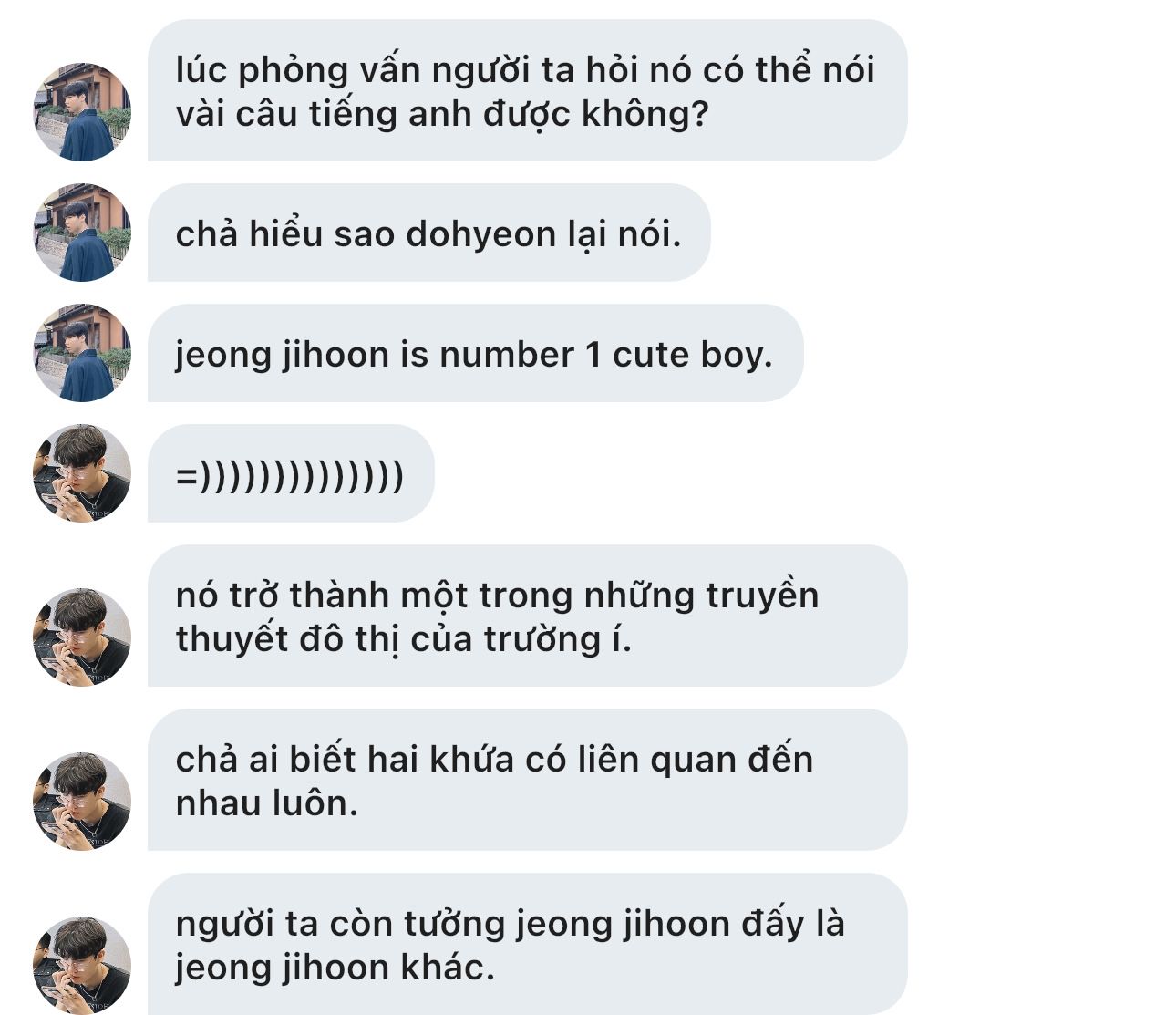Click avatar beside 'nó trở thành một trong' message
Image resolution: width=1176 pixels, height=1015 pixels.
(x=82, y=637)
